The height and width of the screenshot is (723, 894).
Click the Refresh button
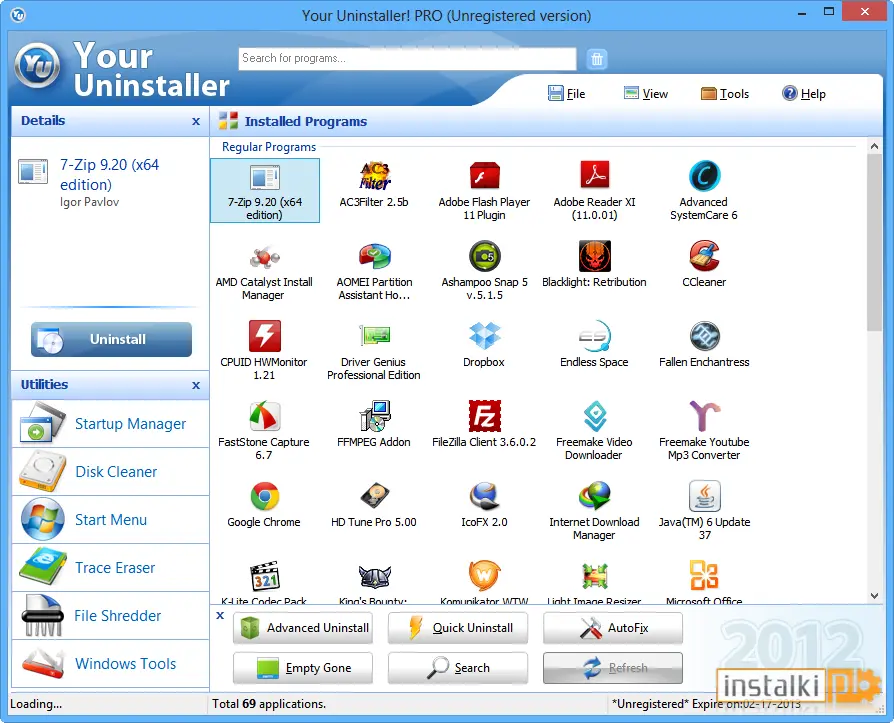(x=613, y=668)
